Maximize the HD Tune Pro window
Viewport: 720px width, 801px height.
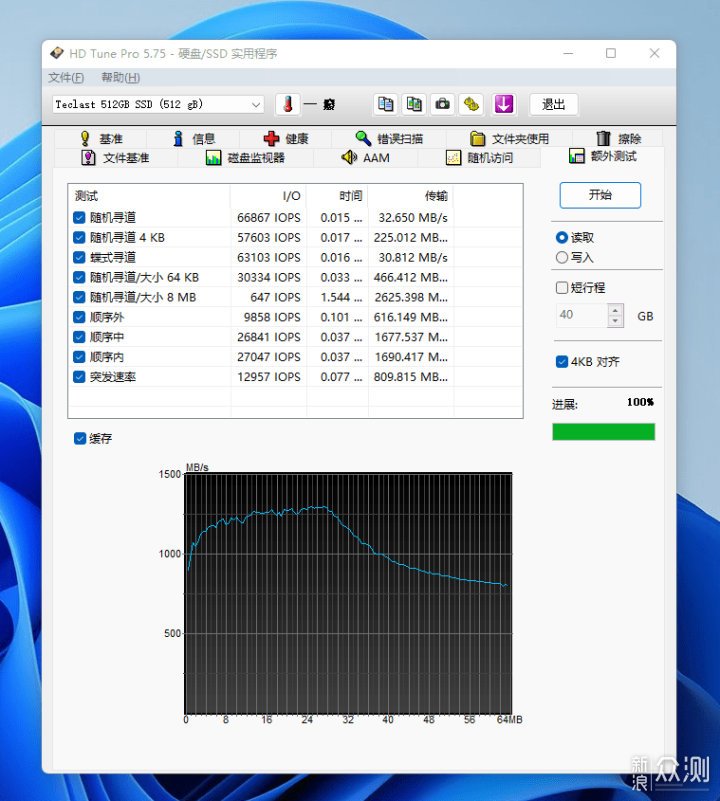[611, 53]
